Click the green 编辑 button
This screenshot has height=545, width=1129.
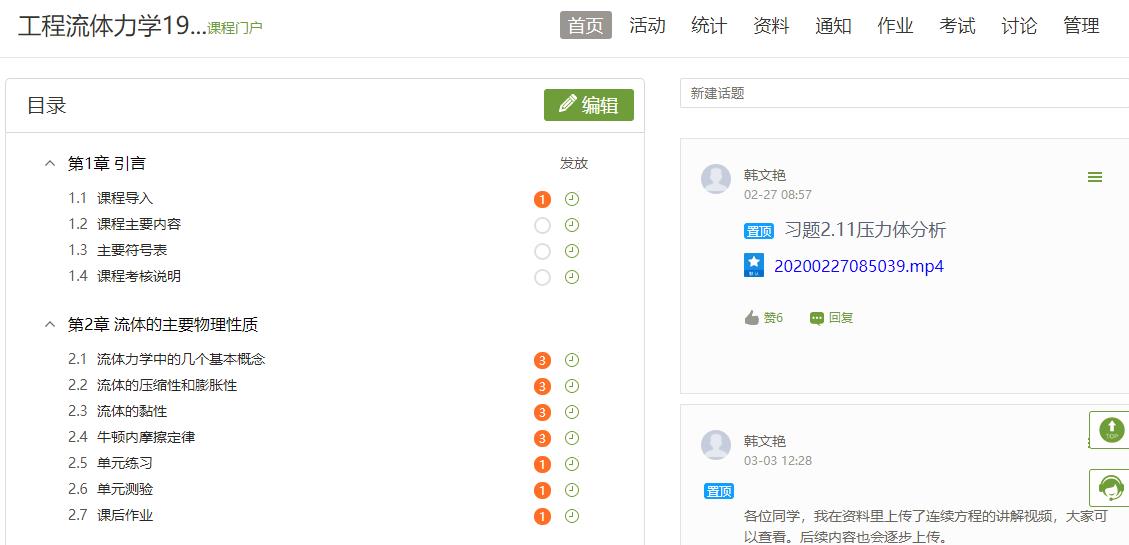[589, 105]
